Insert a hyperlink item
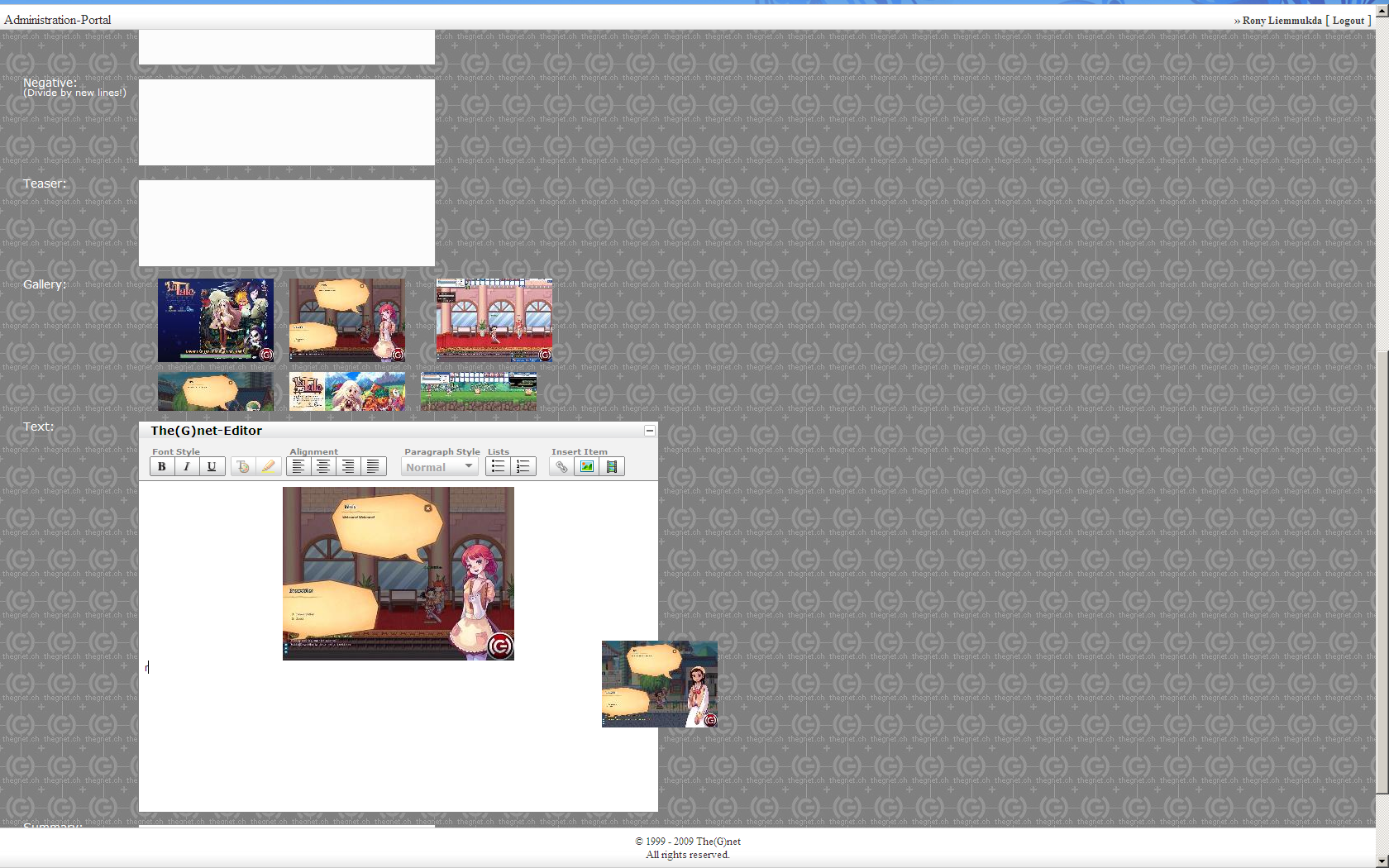Image resolution: width=1389 pixels, height=868 pixels. [x=561, y=467]
